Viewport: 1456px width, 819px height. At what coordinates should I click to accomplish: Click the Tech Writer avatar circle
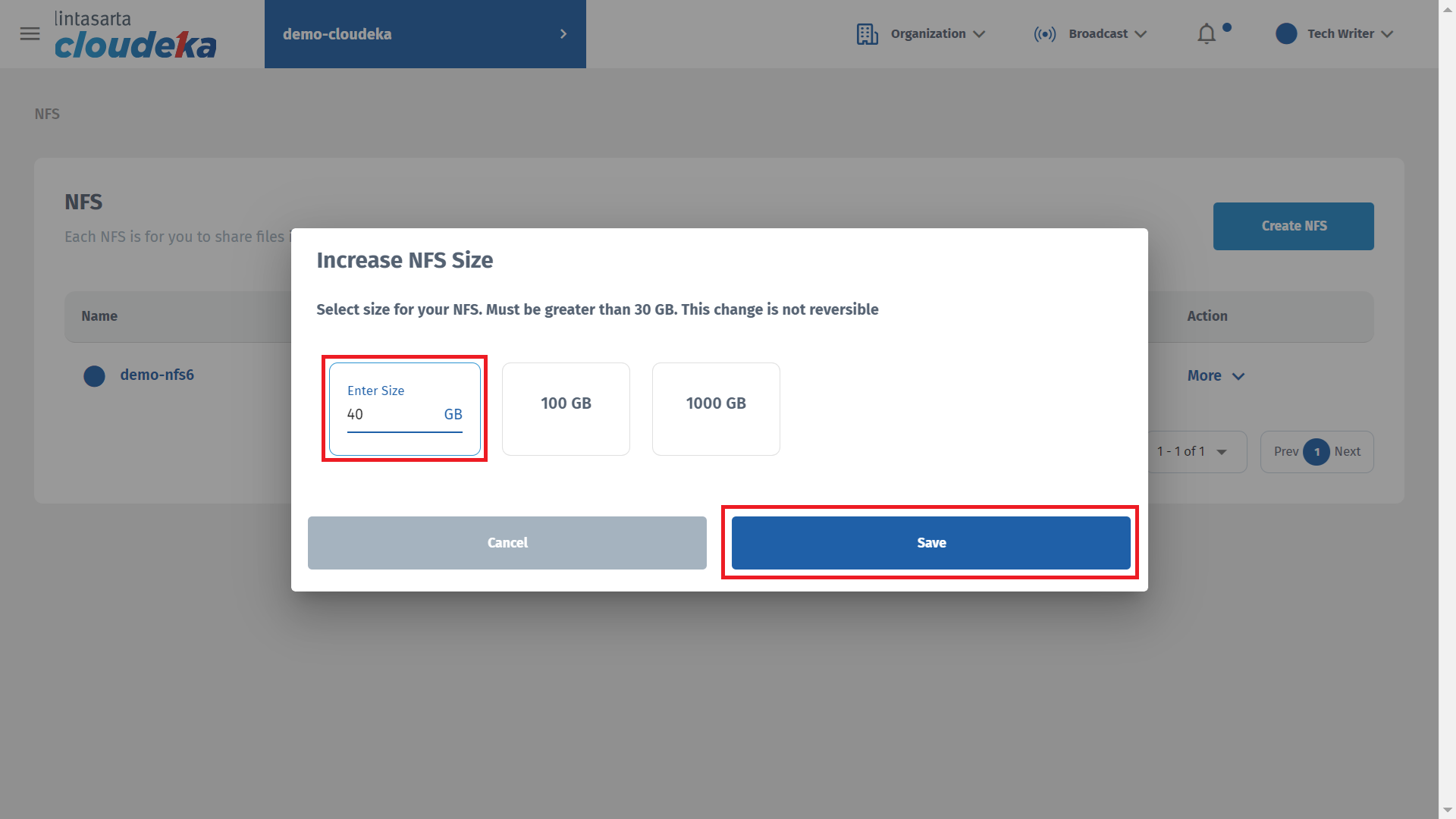click(1286, 34)
